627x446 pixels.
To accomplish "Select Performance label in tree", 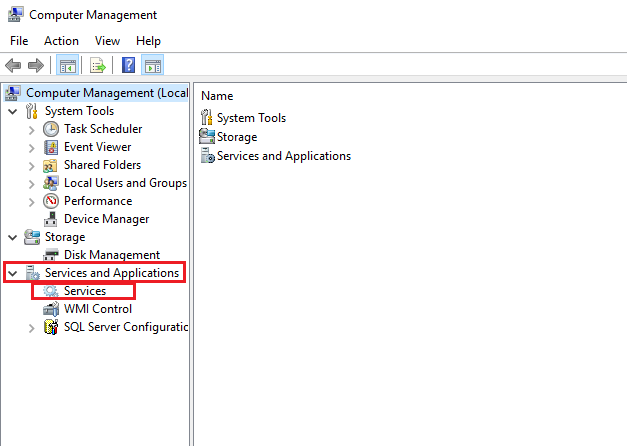I will point(98,201).
